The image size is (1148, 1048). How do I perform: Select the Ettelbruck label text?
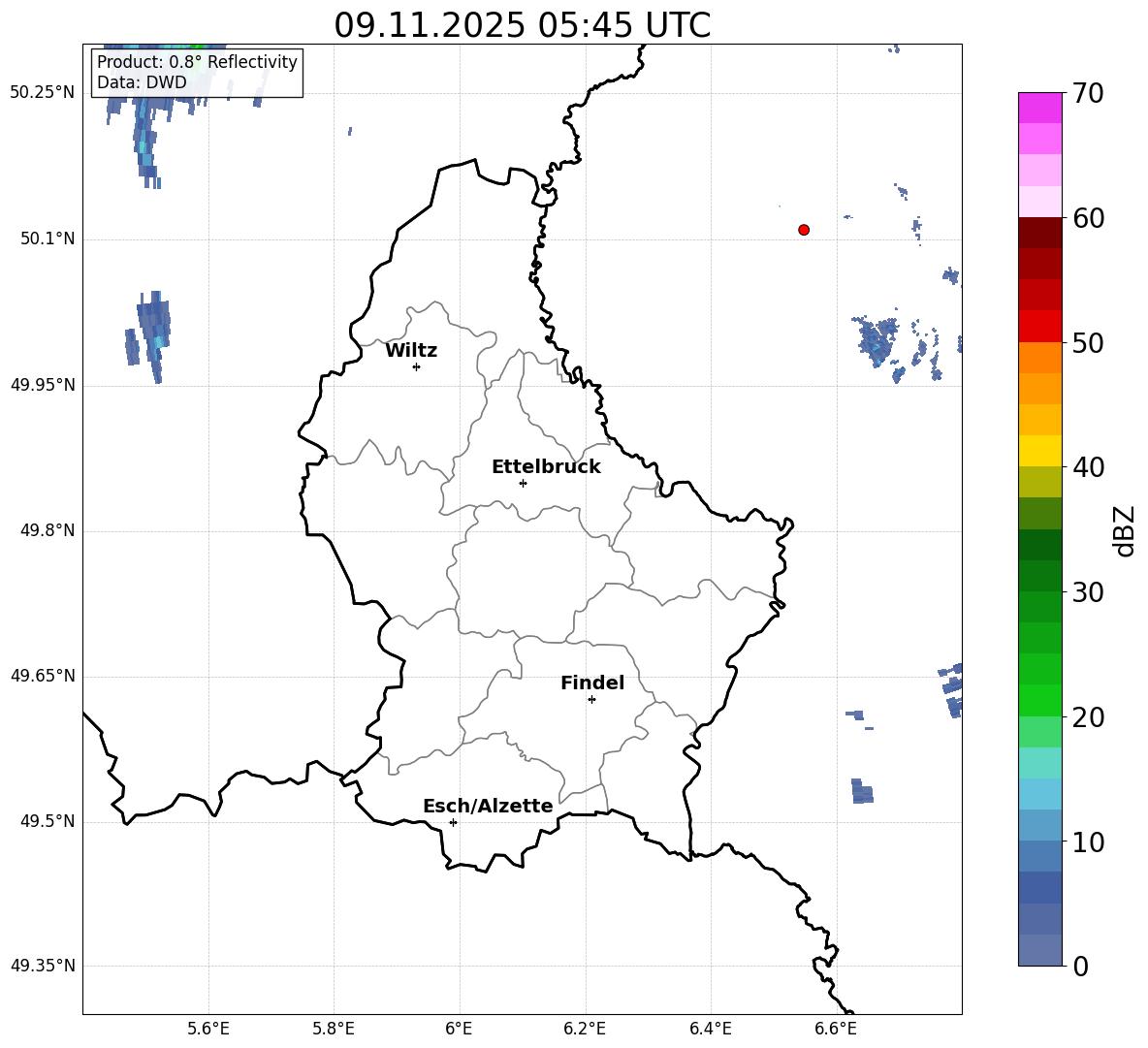coord(546,467)
